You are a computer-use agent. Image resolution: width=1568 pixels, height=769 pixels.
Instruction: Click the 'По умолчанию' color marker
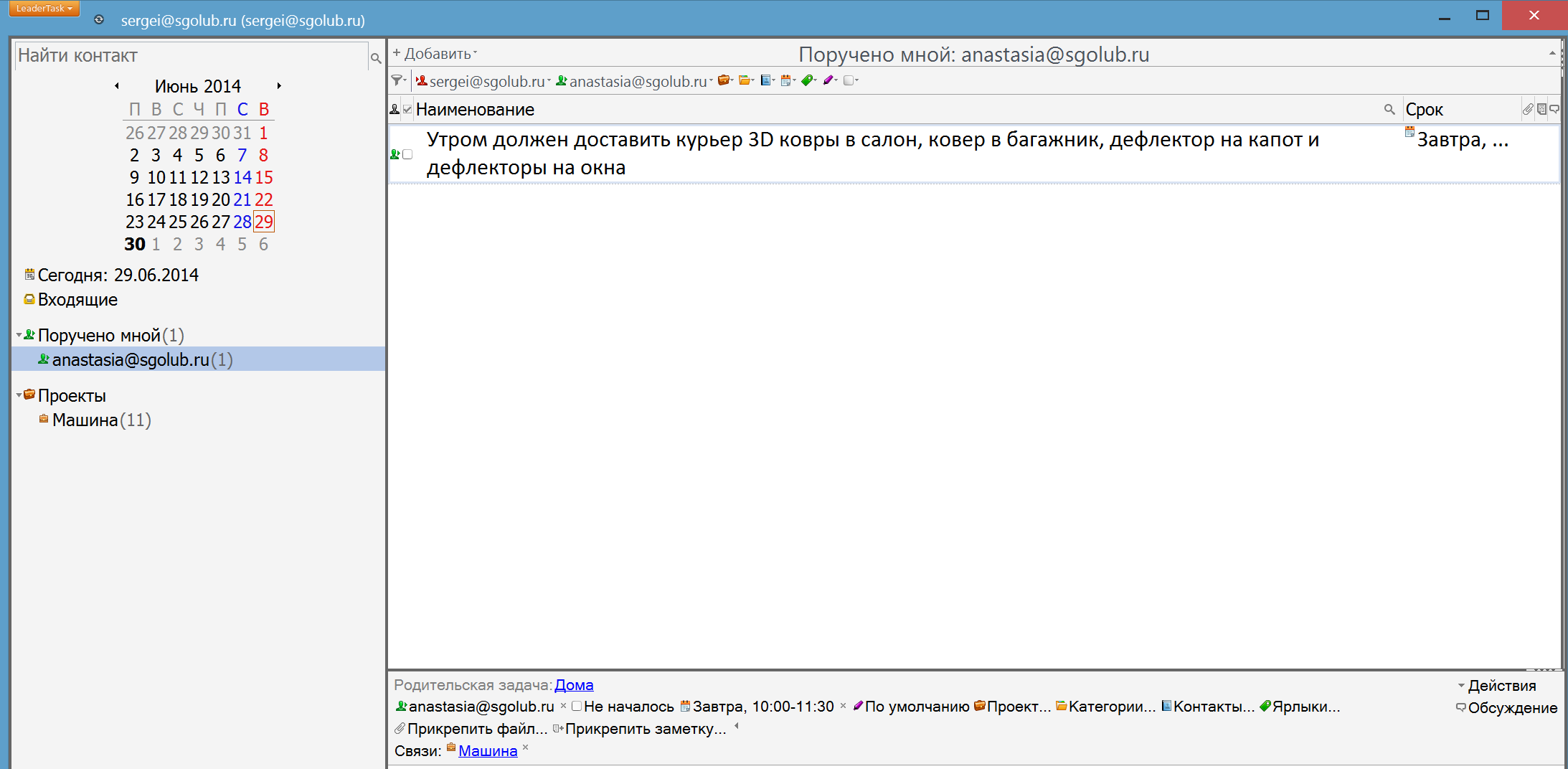(x=916, y=707)
